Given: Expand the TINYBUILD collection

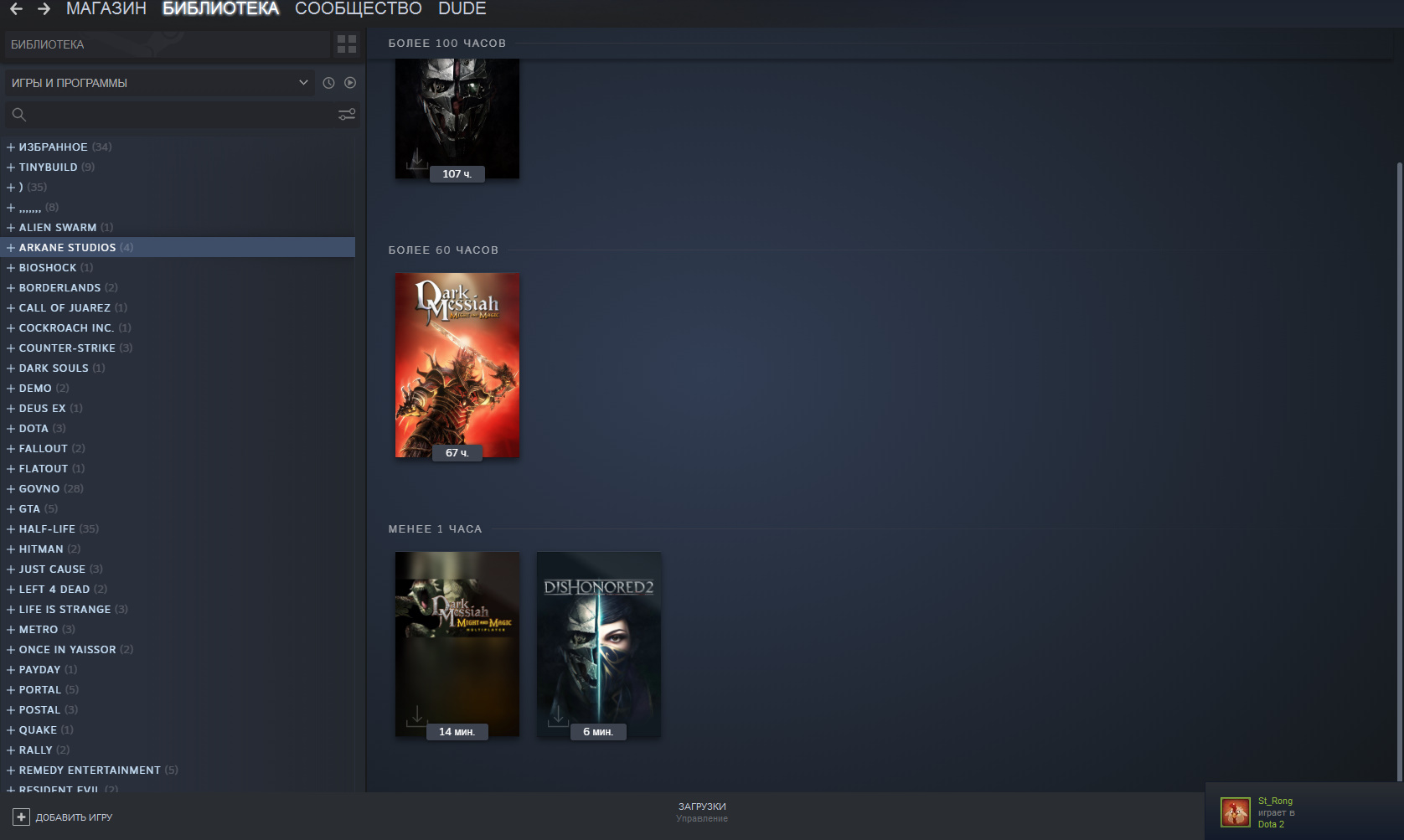Looking at the screenshot, I should (11, 167).
